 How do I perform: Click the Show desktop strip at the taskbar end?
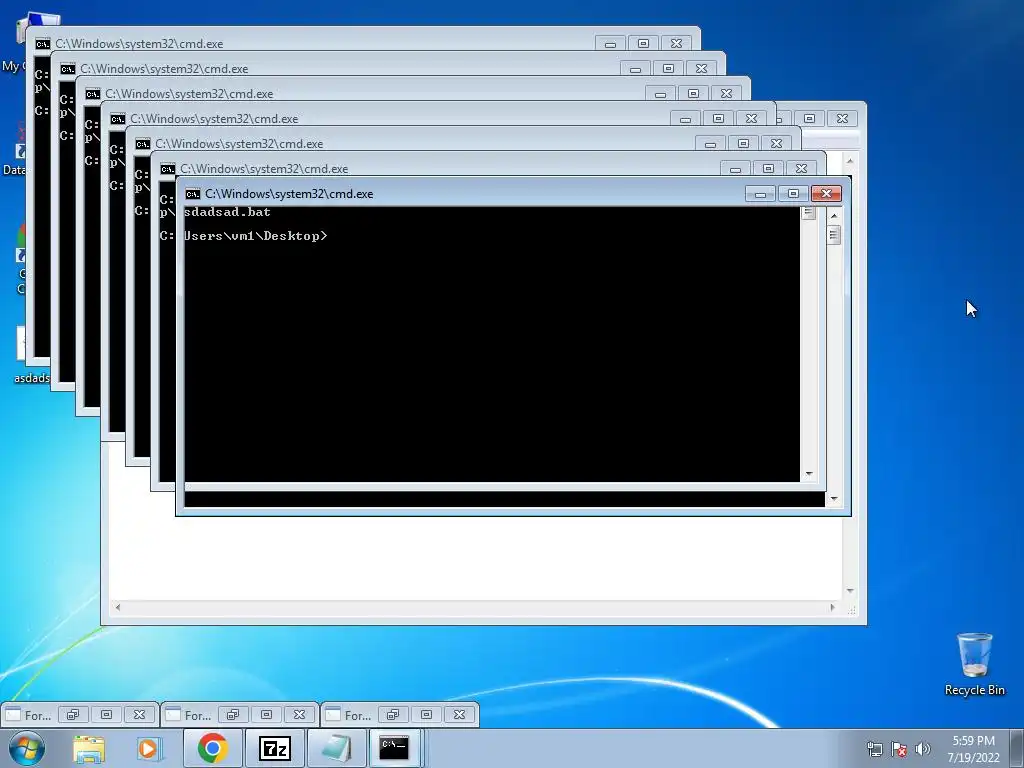click(1018, 748)
